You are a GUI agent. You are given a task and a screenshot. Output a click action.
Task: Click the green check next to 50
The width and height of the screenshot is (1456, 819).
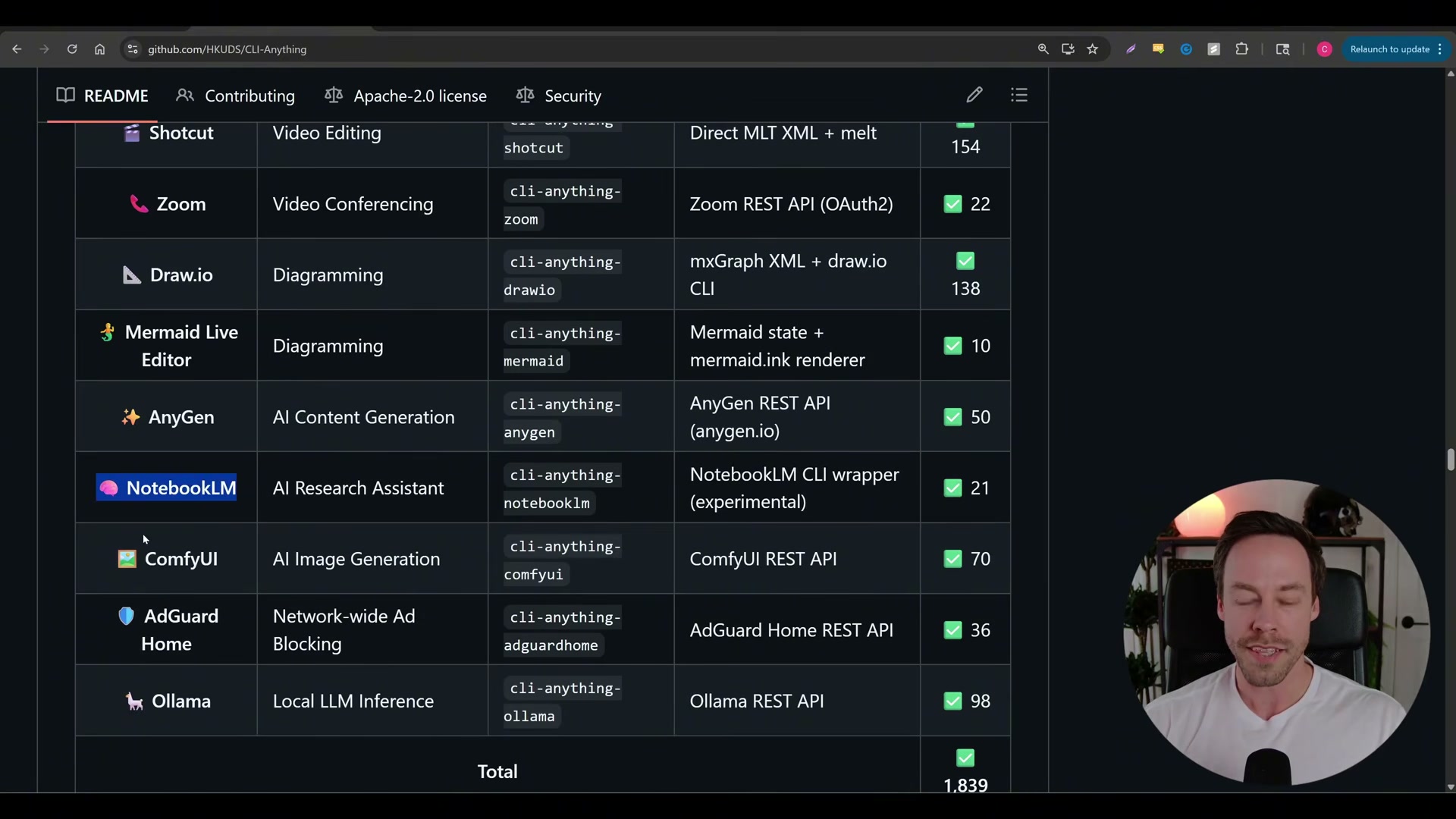point(953,417)
